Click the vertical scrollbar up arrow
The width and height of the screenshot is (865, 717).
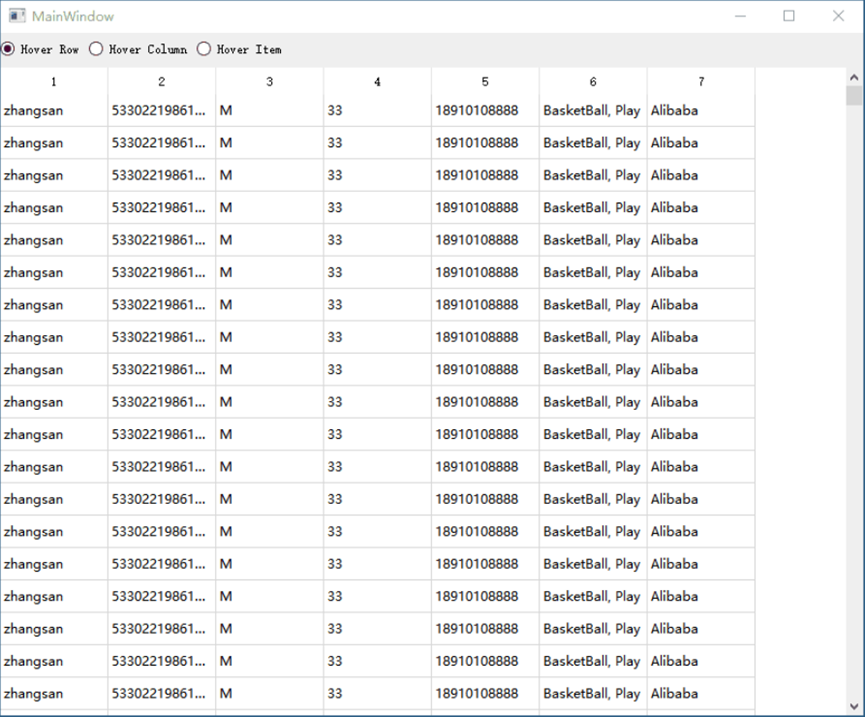(x=854, y=77)
